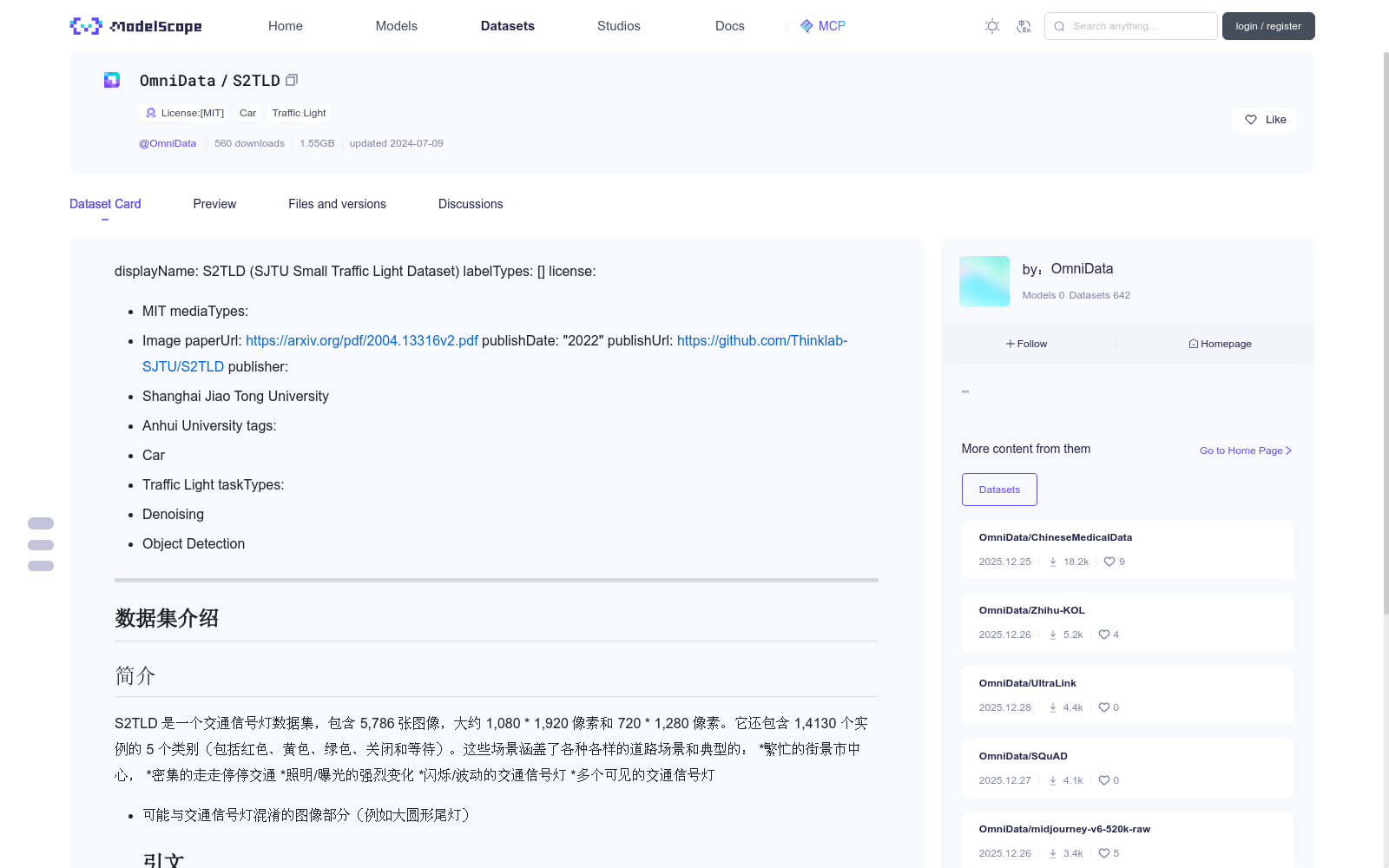
Task: Switch to the Discussions tab
Action: pos(471,204)
